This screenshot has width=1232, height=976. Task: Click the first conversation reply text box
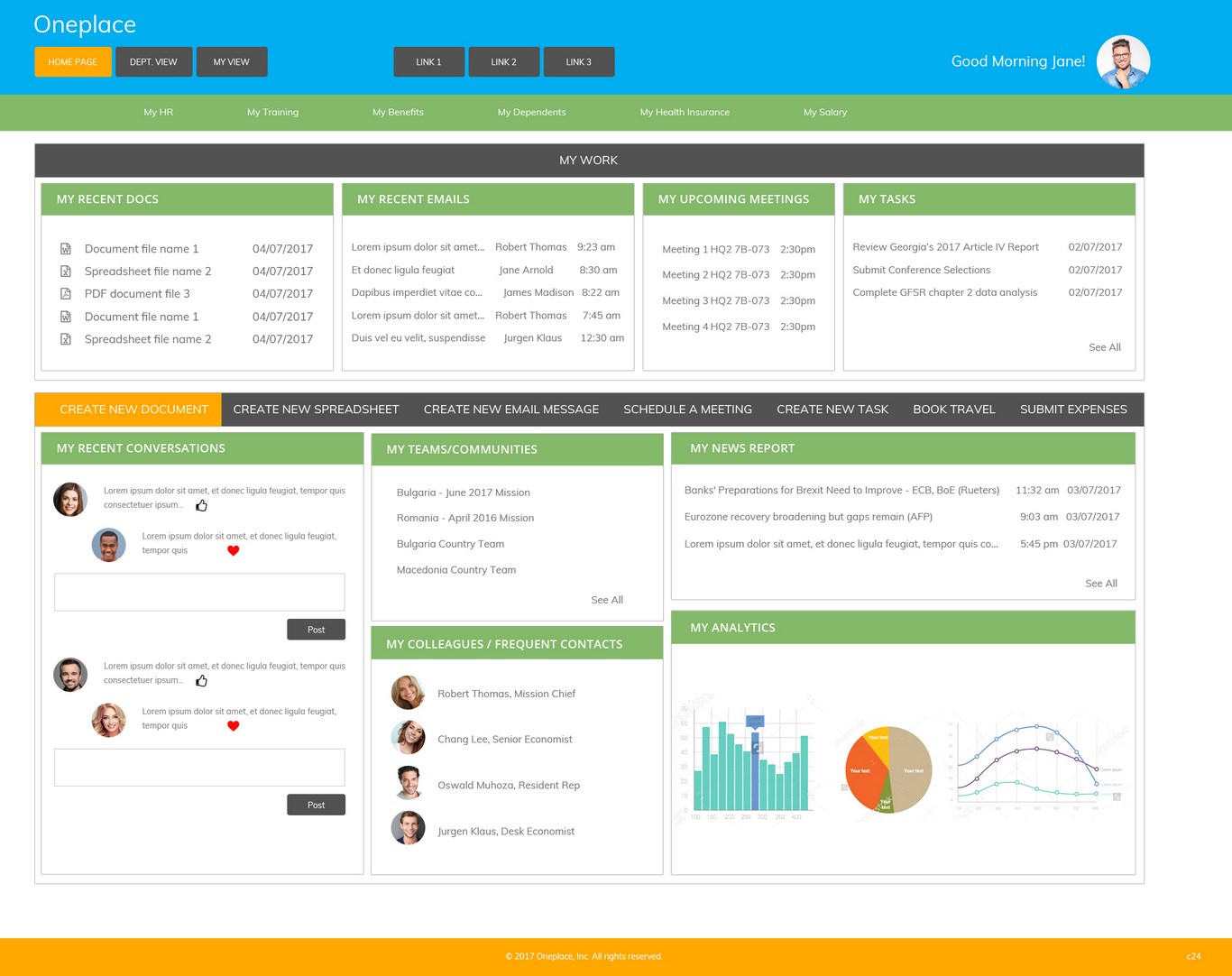tap(199, 592)
